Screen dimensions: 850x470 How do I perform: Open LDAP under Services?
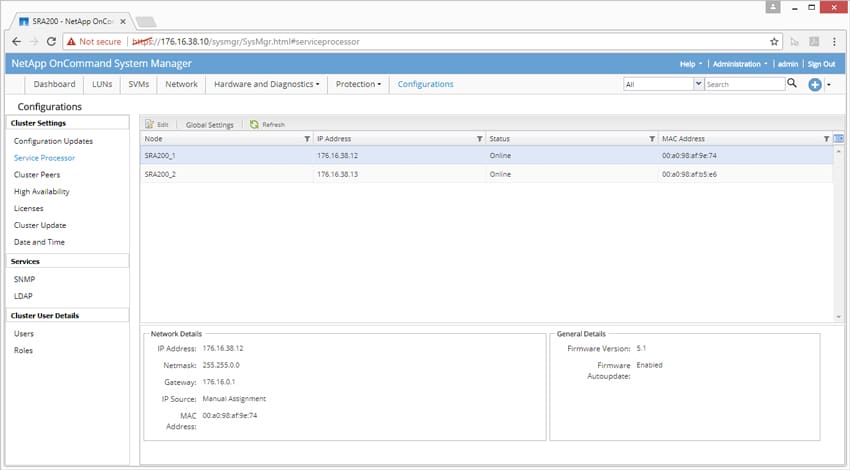click(23, 296)
